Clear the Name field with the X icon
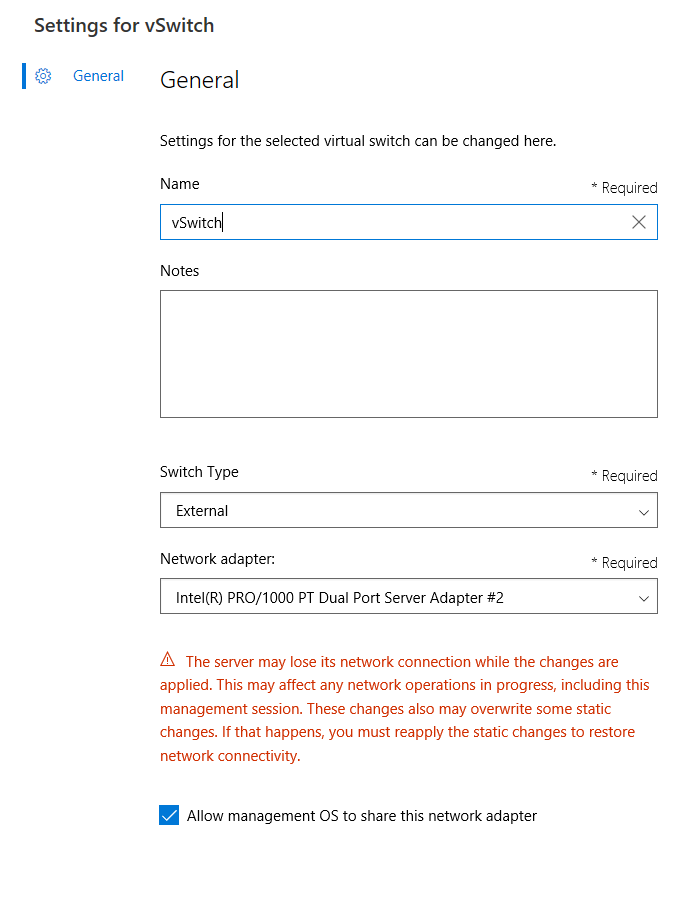The image size is (685, 900). click(x=638, y=222)
